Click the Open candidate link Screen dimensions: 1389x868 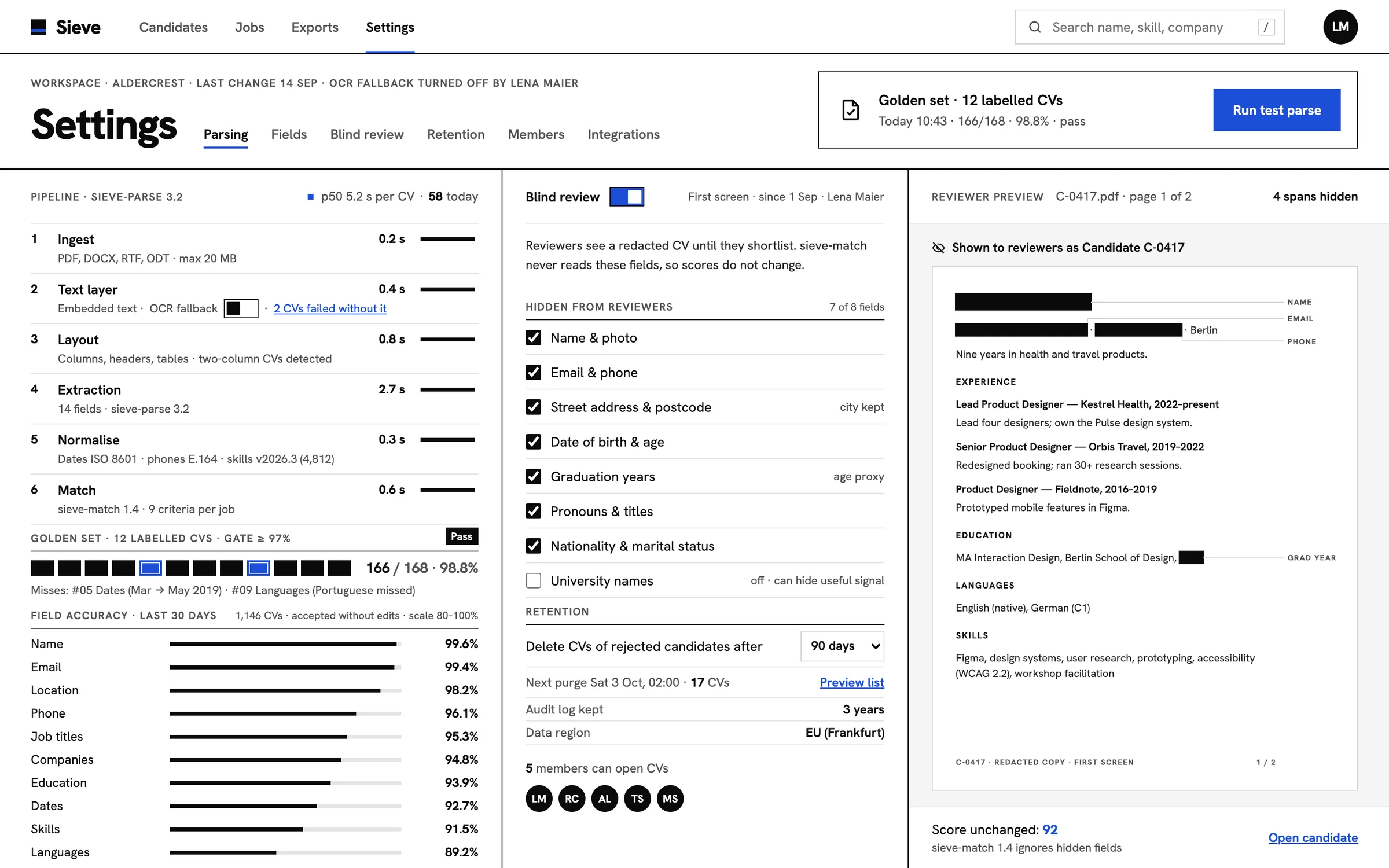(1313, 837)
